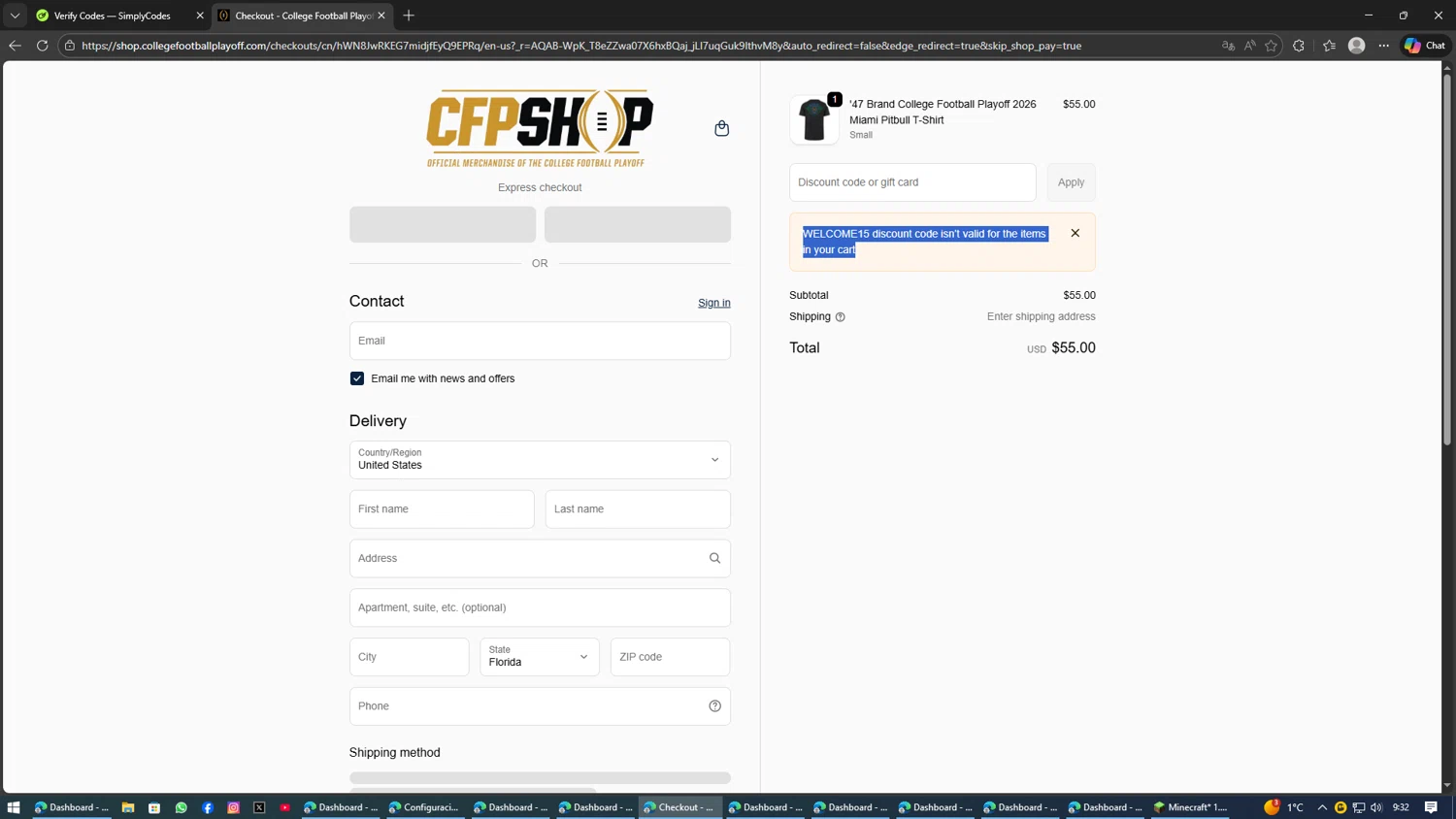Open the weather widget showing 1°C
Screen dimensions: 1456x819
click(1283, 807)
